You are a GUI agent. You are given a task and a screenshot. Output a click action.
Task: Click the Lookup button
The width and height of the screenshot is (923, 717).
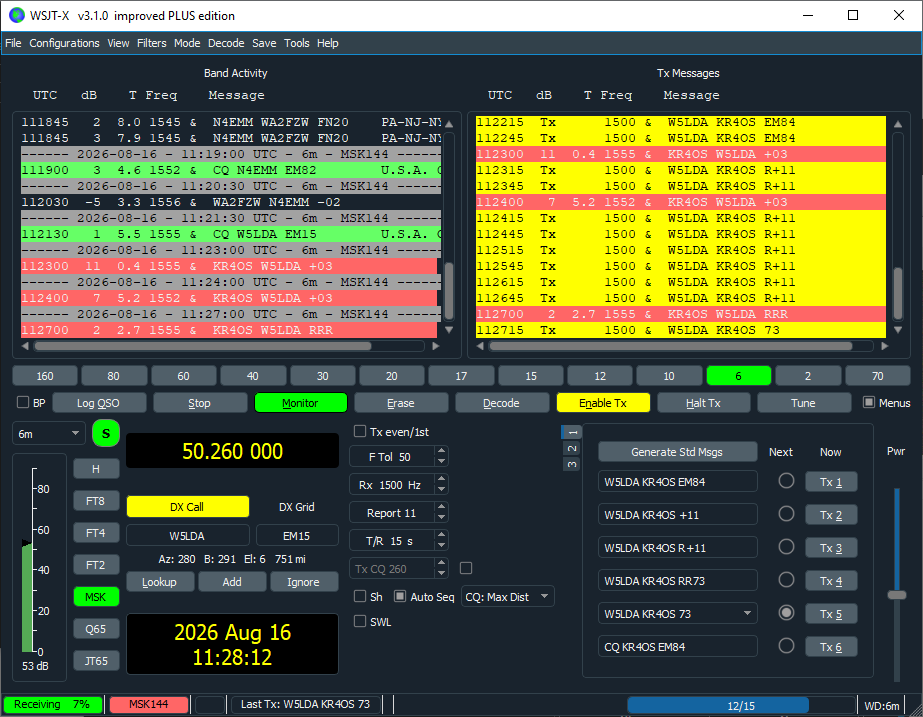point(160,582)
